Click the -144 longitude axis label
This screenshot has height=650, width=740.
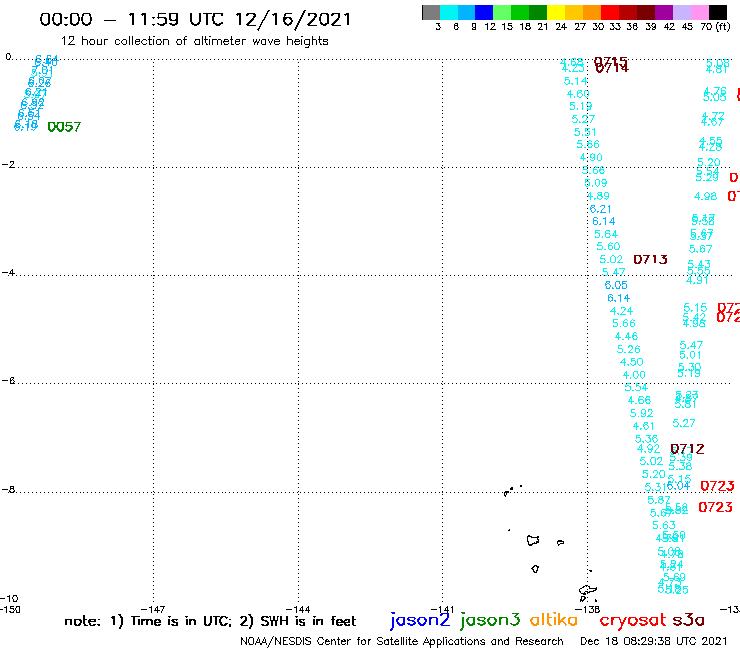pos(298,609)
